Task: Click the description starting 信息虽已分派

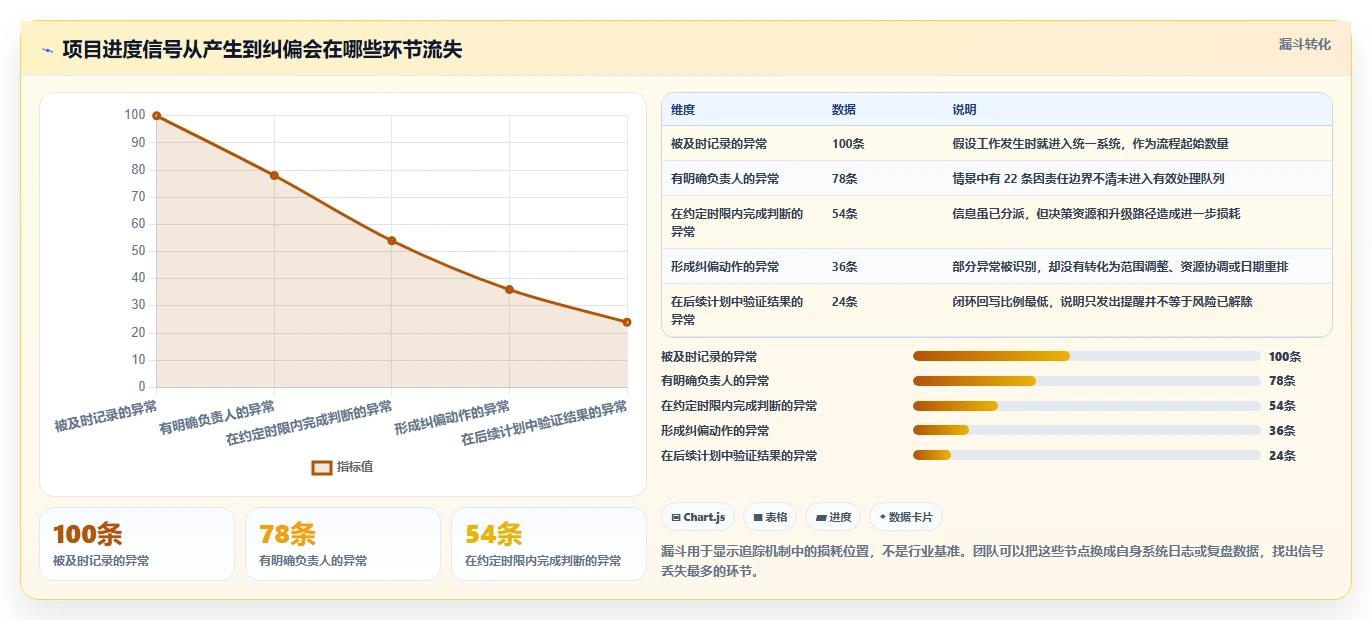Action: tap(1097, 214)
